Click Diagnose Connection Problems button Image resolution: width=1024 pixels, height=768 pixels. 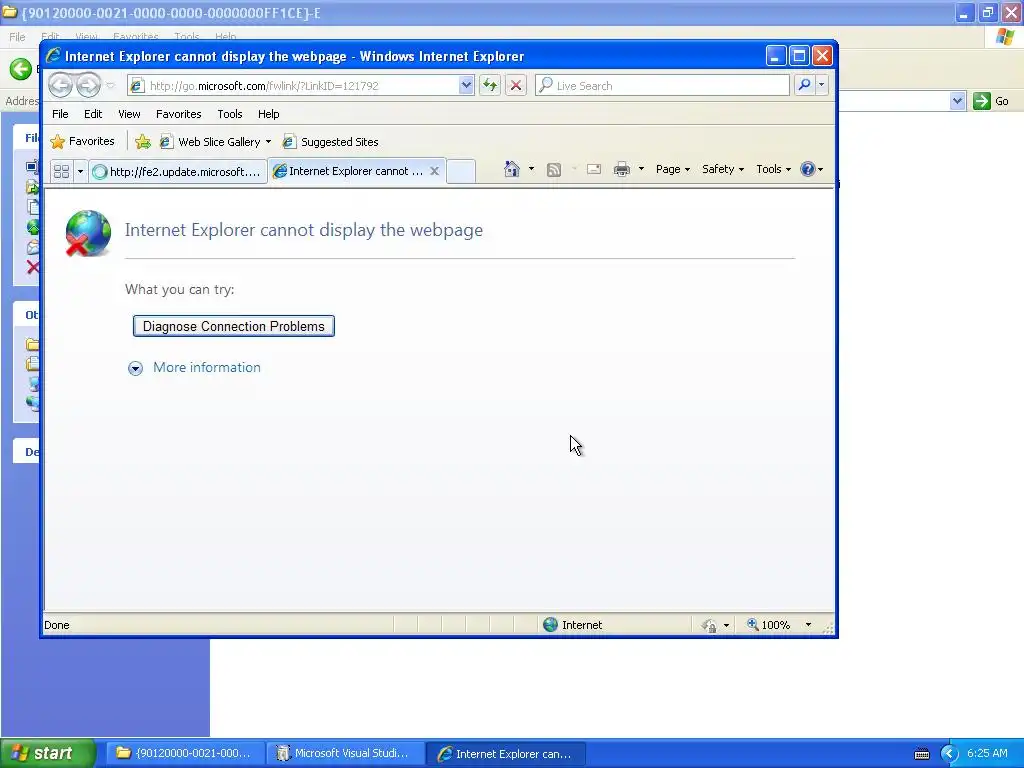pos(234,326)
